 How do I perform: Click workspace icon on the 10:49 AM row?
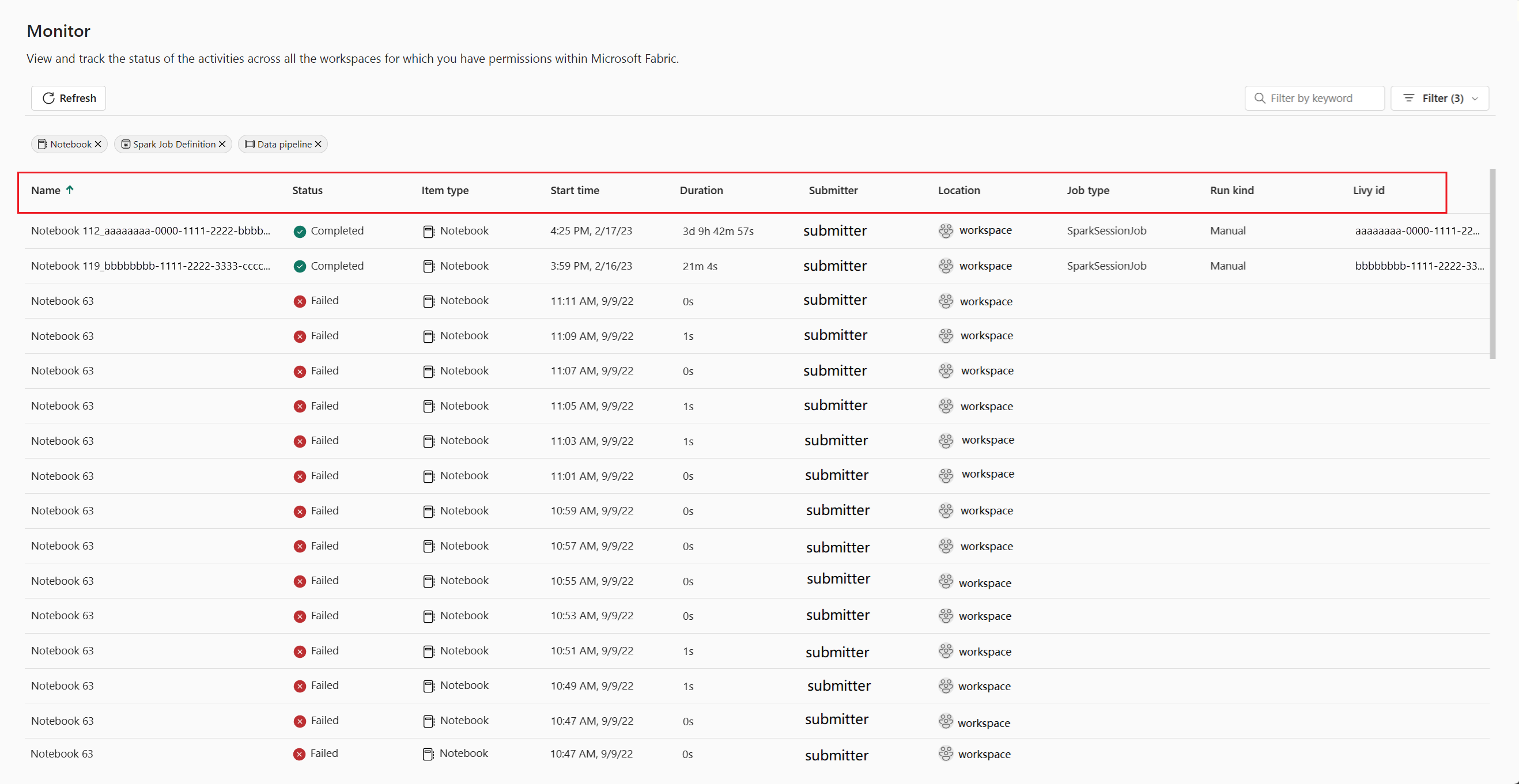(x=946, y=685)
